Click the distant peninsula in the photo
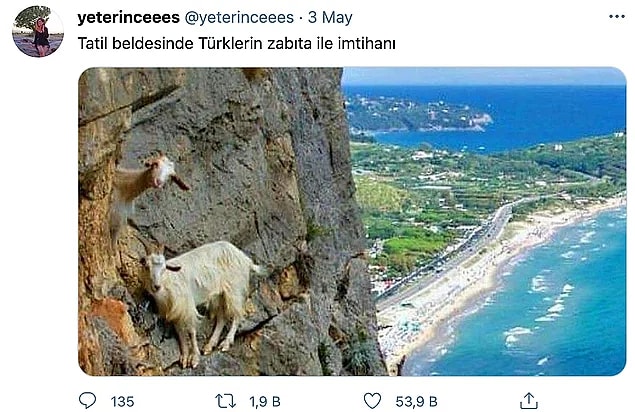 pos(417,115)
